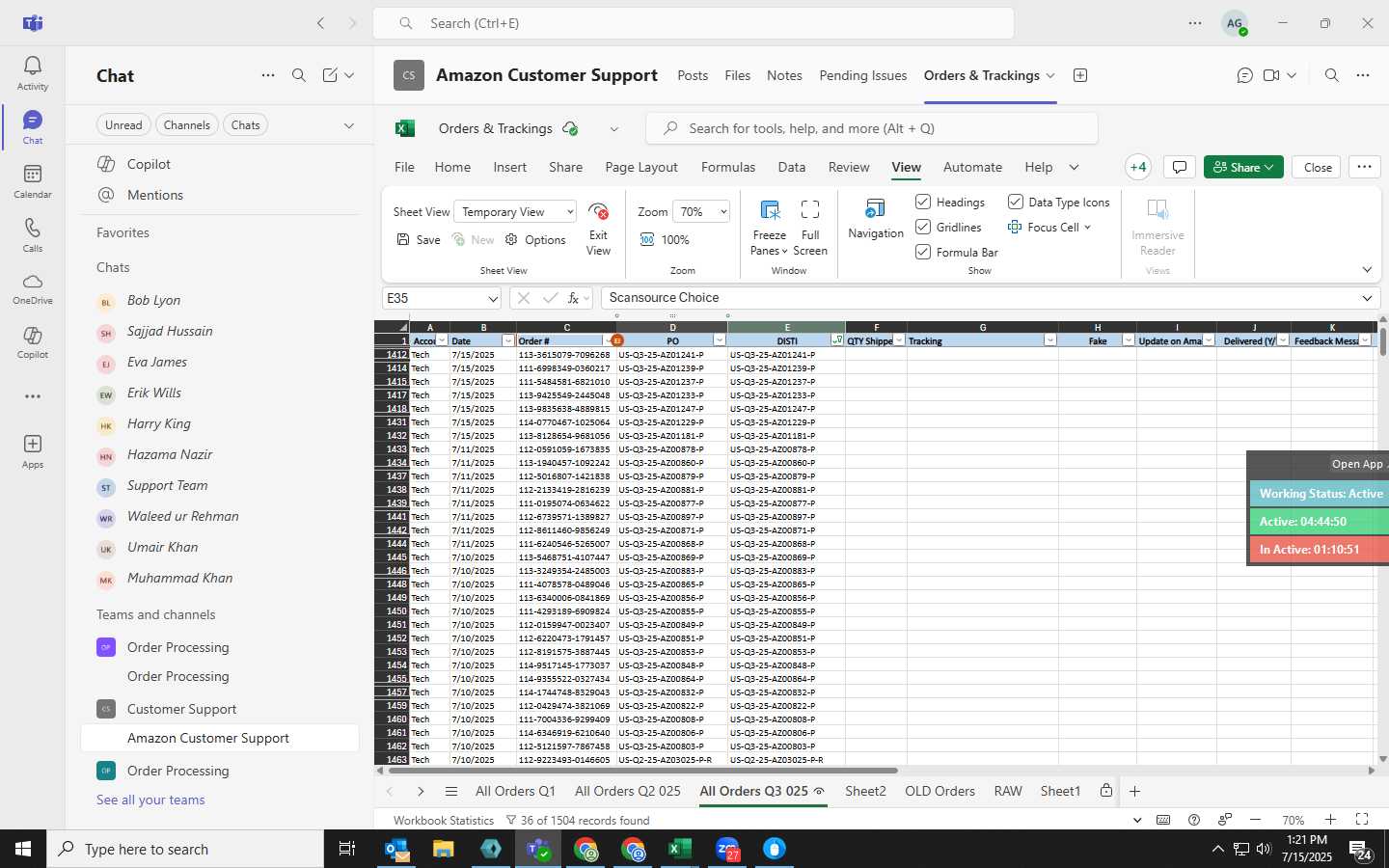Open Calendar in Teams sidebar
The width and height of the screenshot is (1389, 868).
click(32, 181)
